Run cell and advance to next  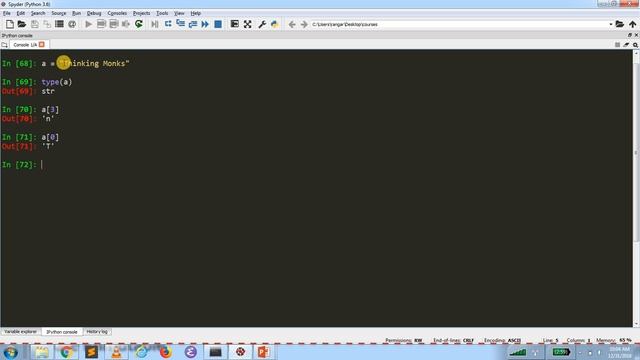pyautogui.click(x=113, y=24)
